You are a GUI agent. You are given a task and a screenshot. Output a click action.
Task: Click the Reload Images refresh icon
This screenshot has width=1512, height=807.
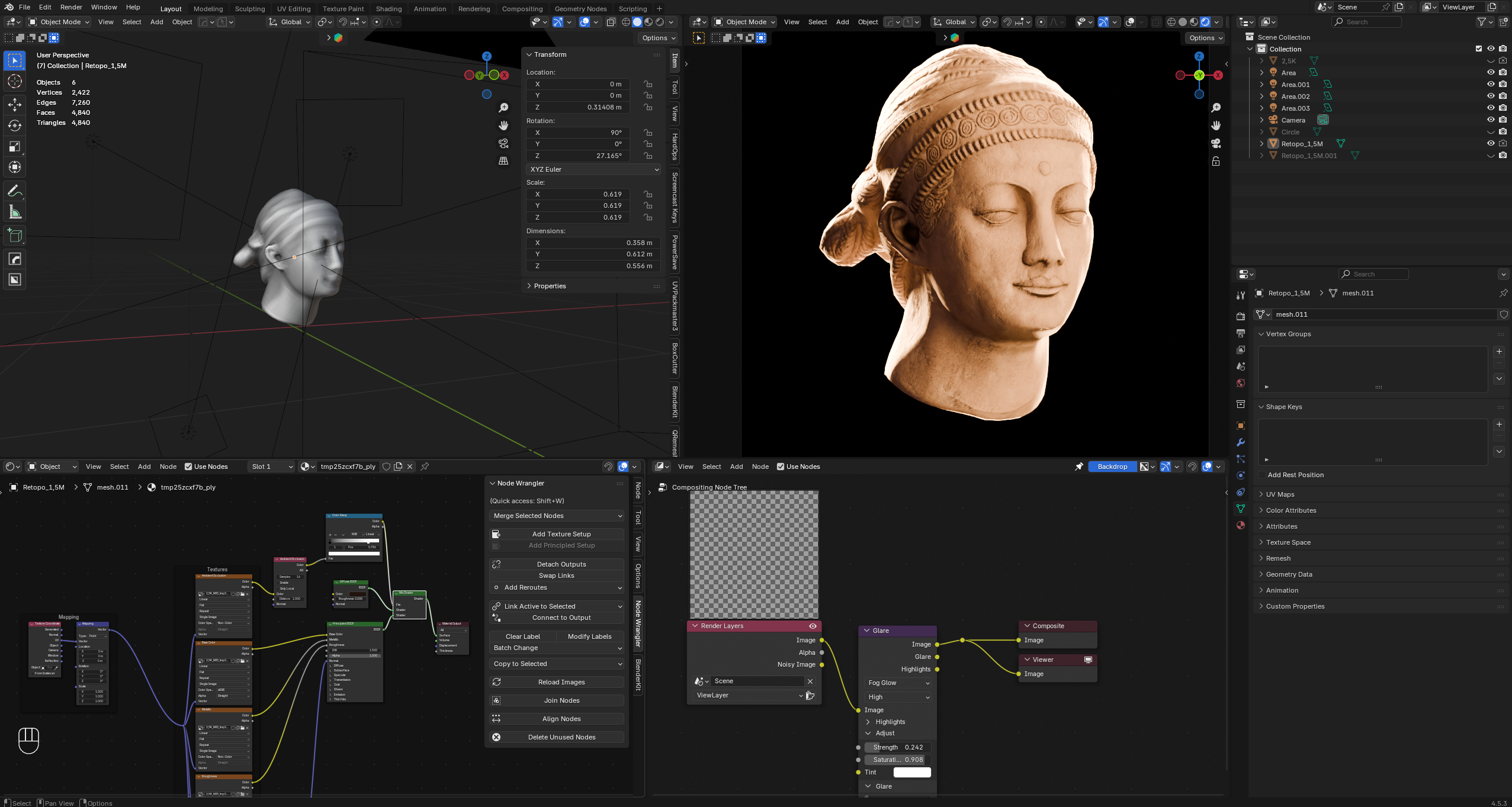point(496,682)
